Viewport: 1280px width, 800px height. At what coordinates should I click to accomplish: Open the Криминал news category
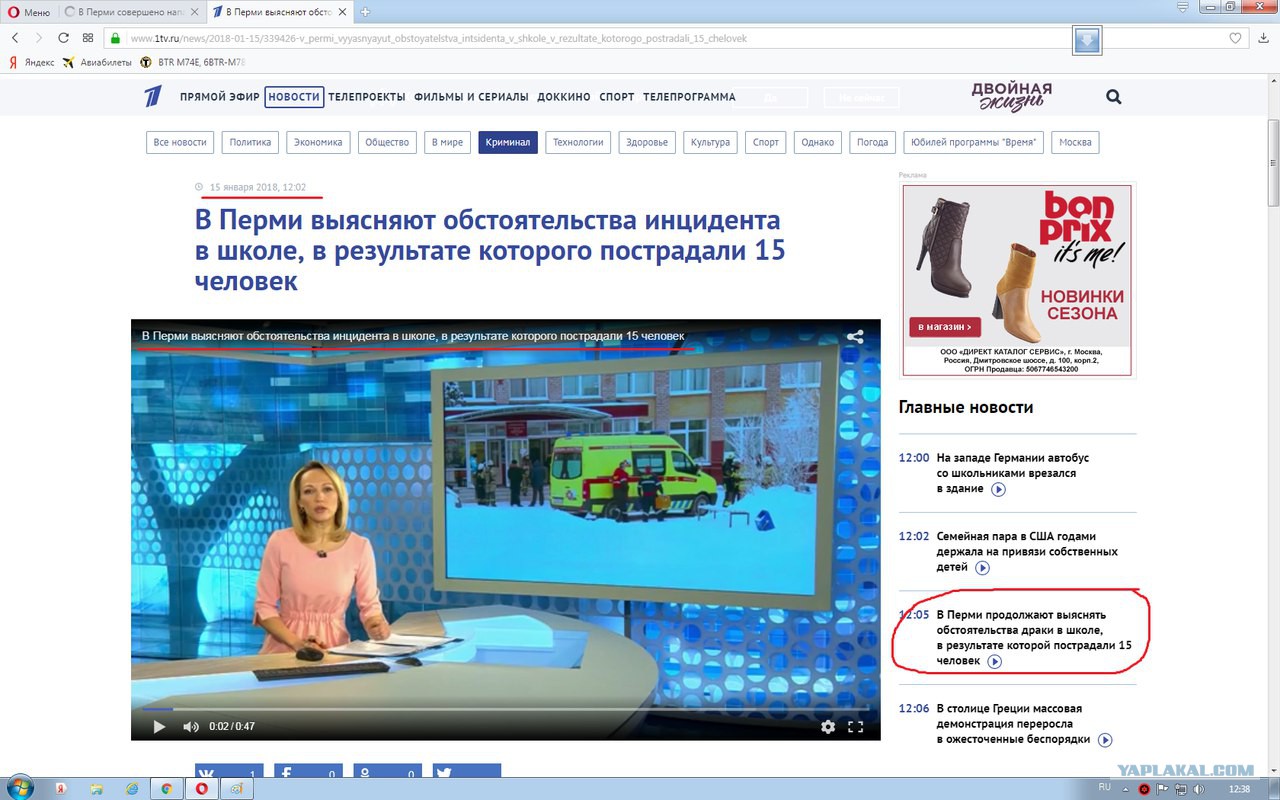(x=508, y=142)
